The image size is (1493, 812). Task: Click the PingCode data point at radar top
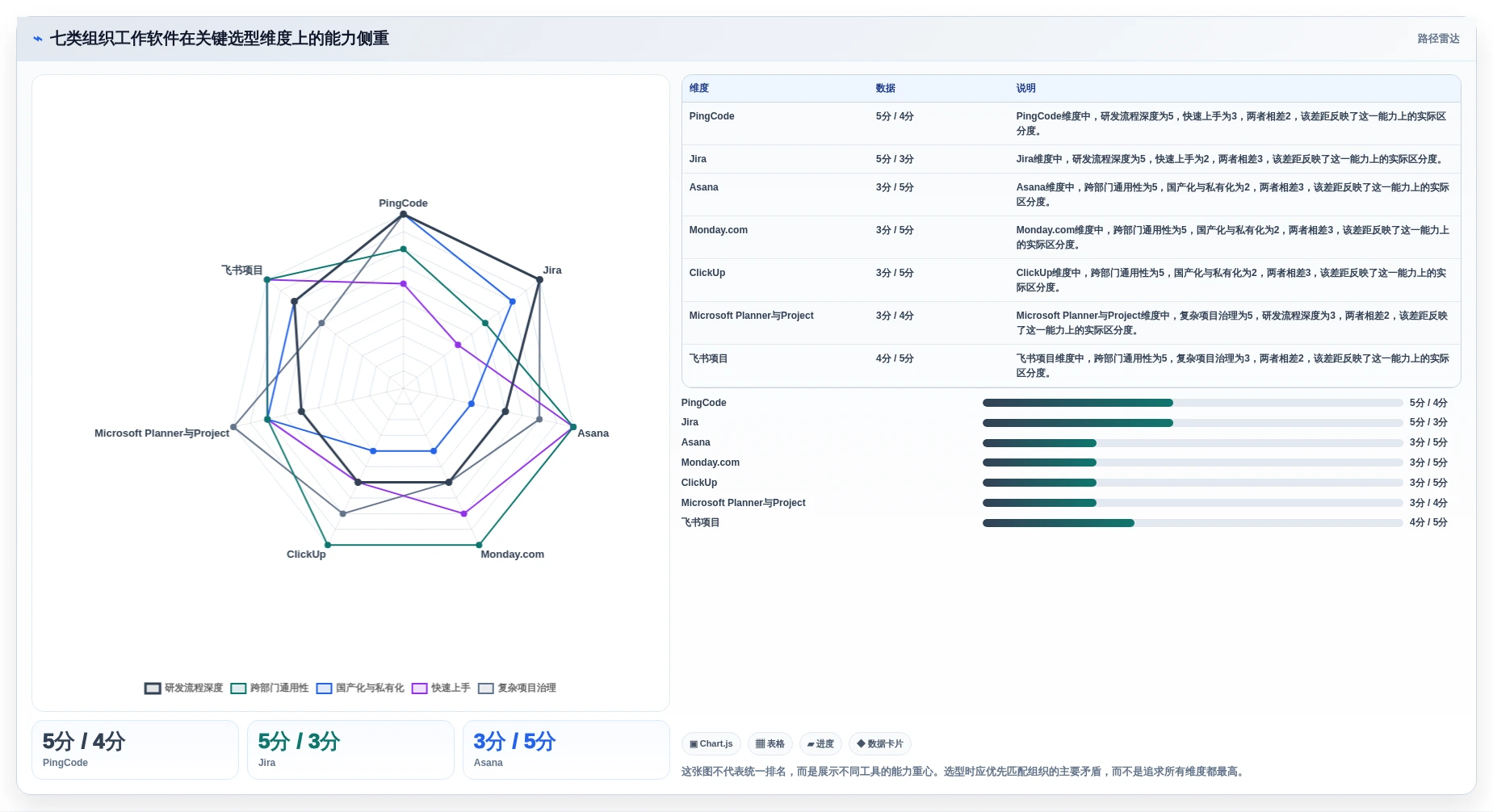pyautogui.click(x=403, y=215)
